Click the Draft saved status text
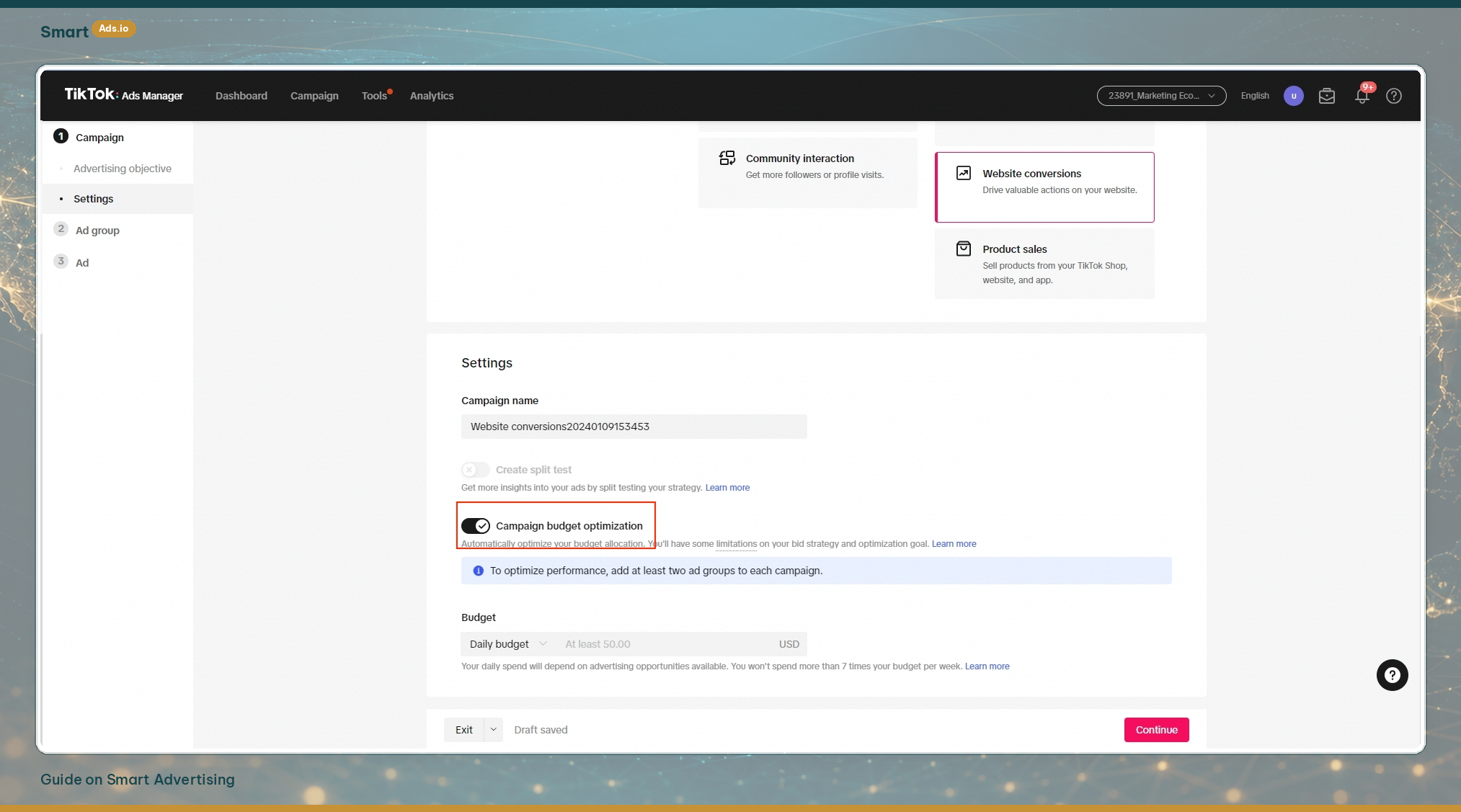The height and width of the screenshot is (812, 1461). tap(541, 730)
